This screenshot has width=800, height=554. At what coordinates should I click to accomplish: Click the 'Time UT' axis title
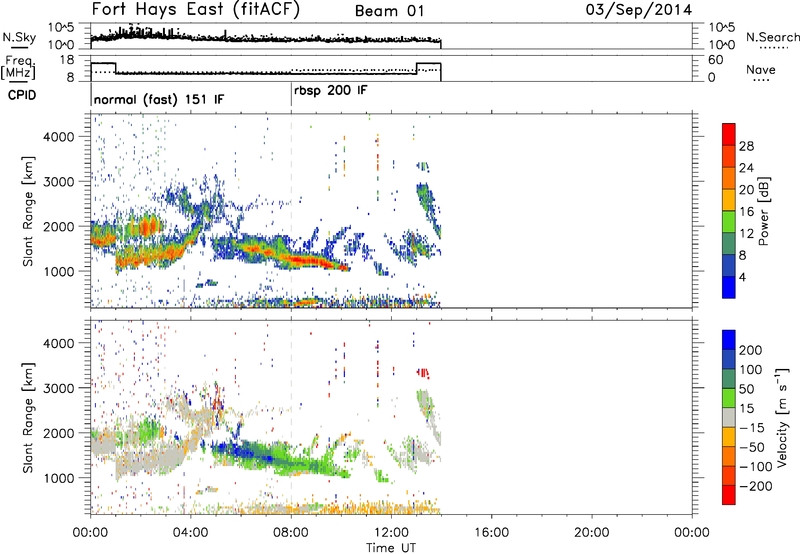[x=391, y=547]
